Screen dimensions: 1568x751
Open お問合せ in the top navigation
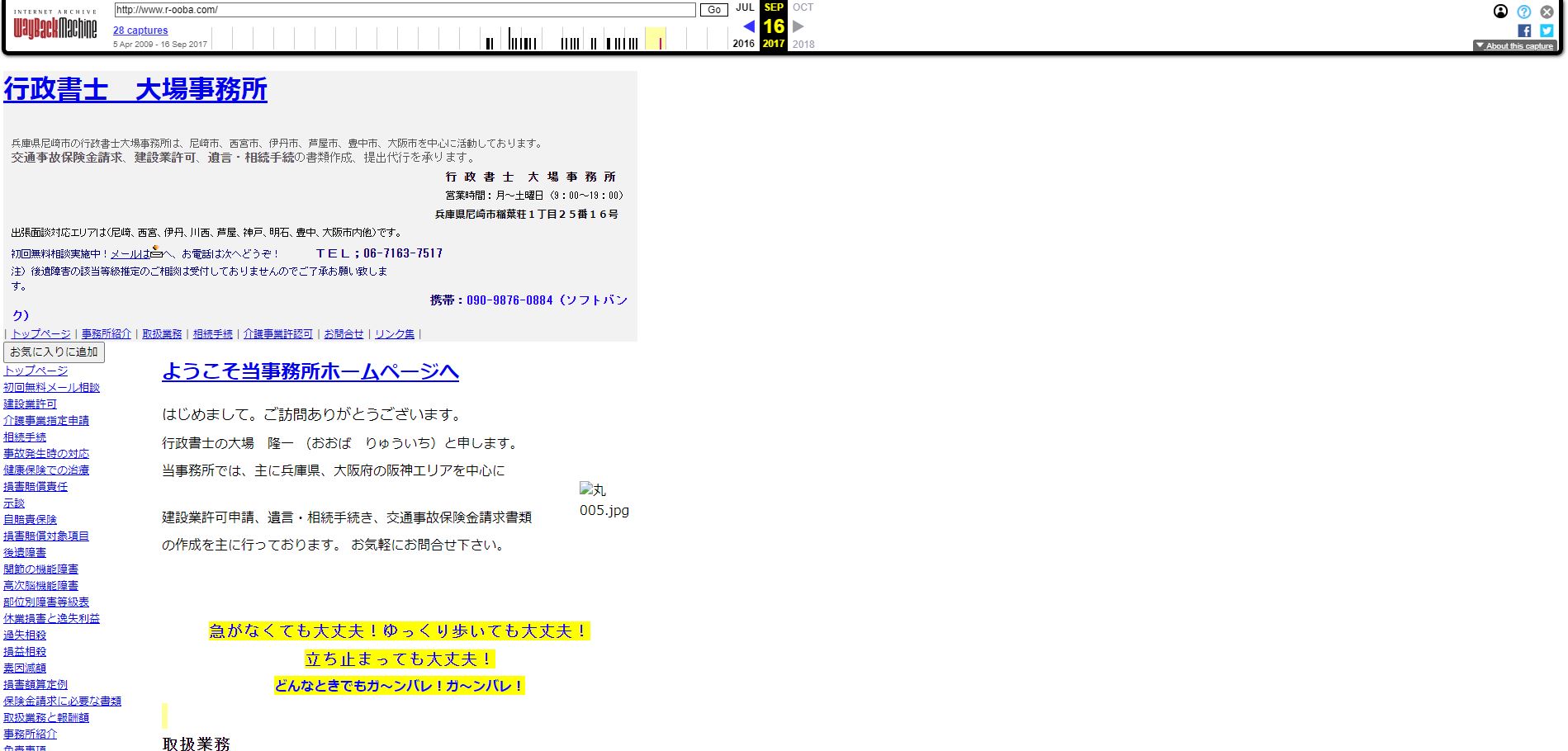click(343, 334)
